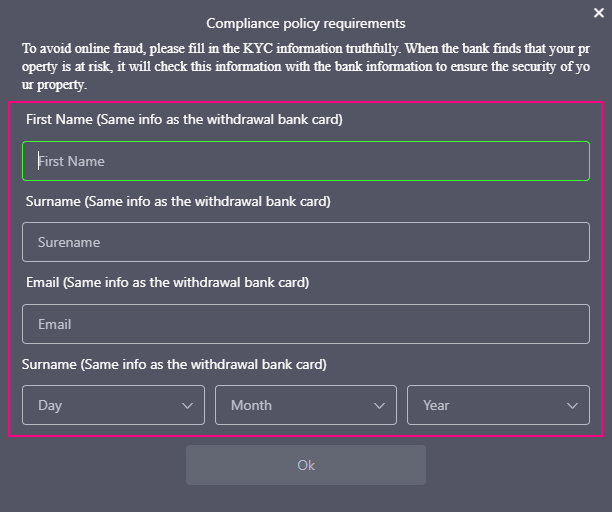
Task: Click the Day placeholder text
Action: (x=50, y=405)
